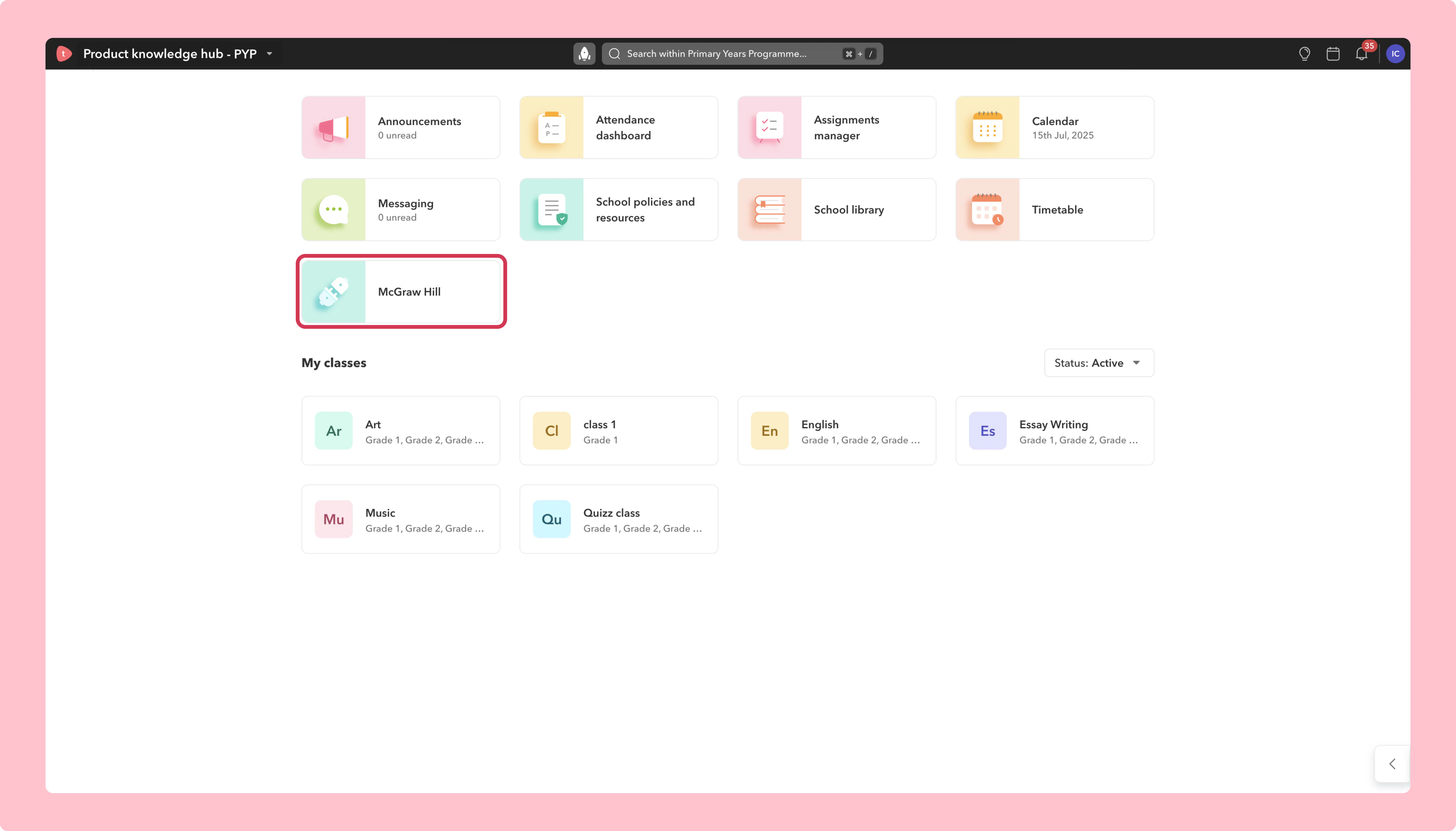The width and height of the screenshot is (1456, 831).
Task: Click the Es badge for Essay Writing
Action: (988, 431)
